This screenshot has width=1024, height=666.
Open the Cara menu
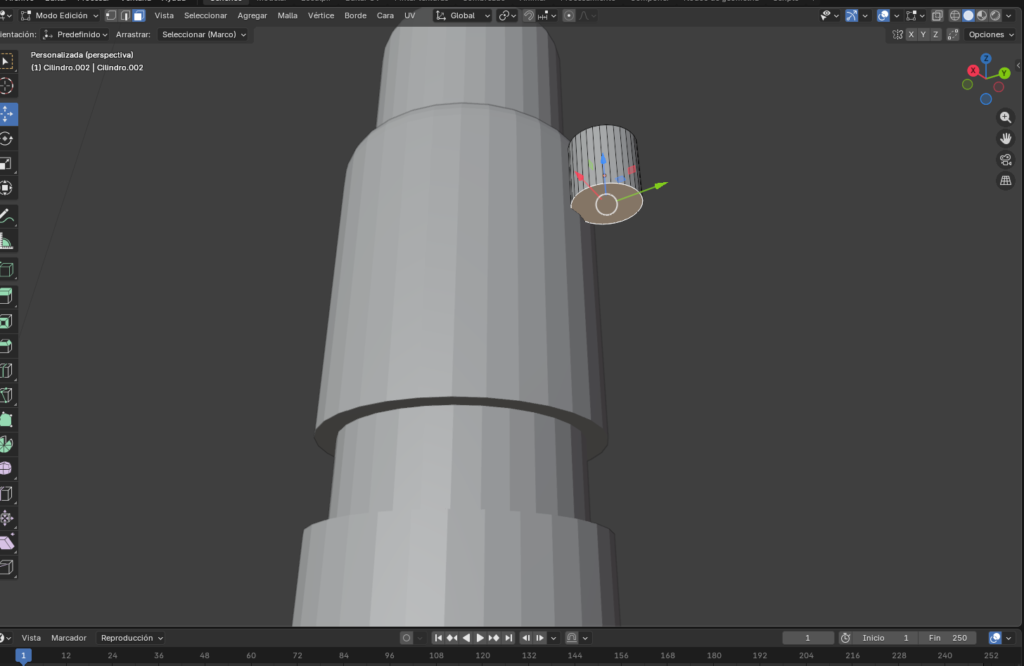[x=385, y=16]
